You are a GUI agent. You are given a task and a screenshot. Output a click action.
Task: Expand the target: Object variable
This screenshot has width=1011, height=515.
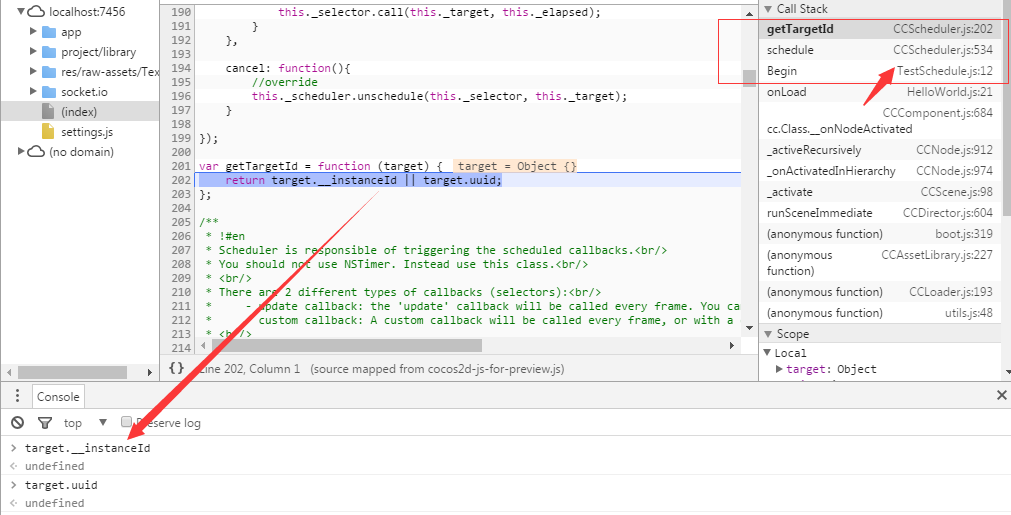tap(779, 369)
